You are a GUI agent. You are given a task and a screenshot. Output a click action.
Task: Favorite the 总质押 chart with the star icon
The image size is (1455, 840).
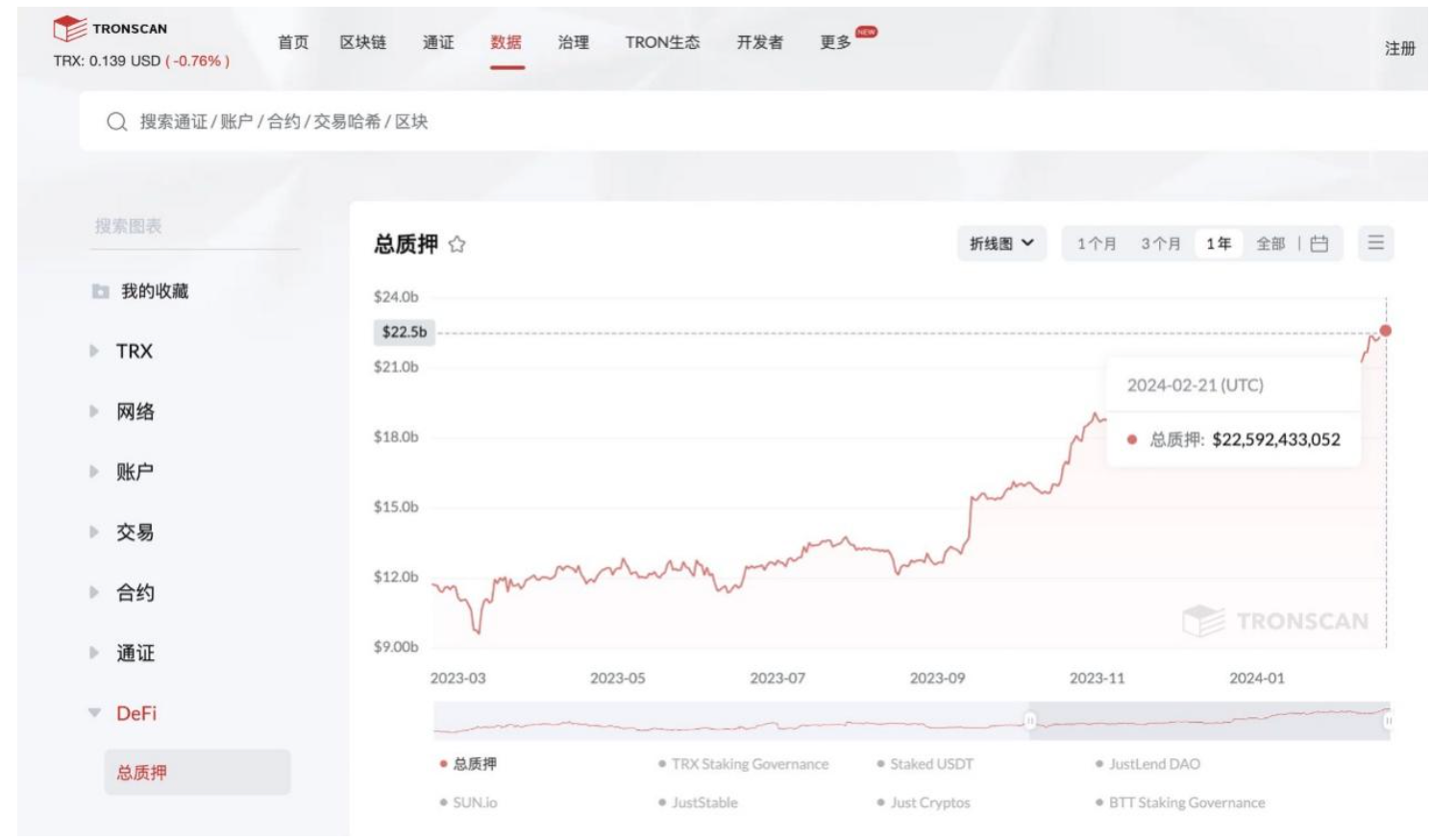457,244
